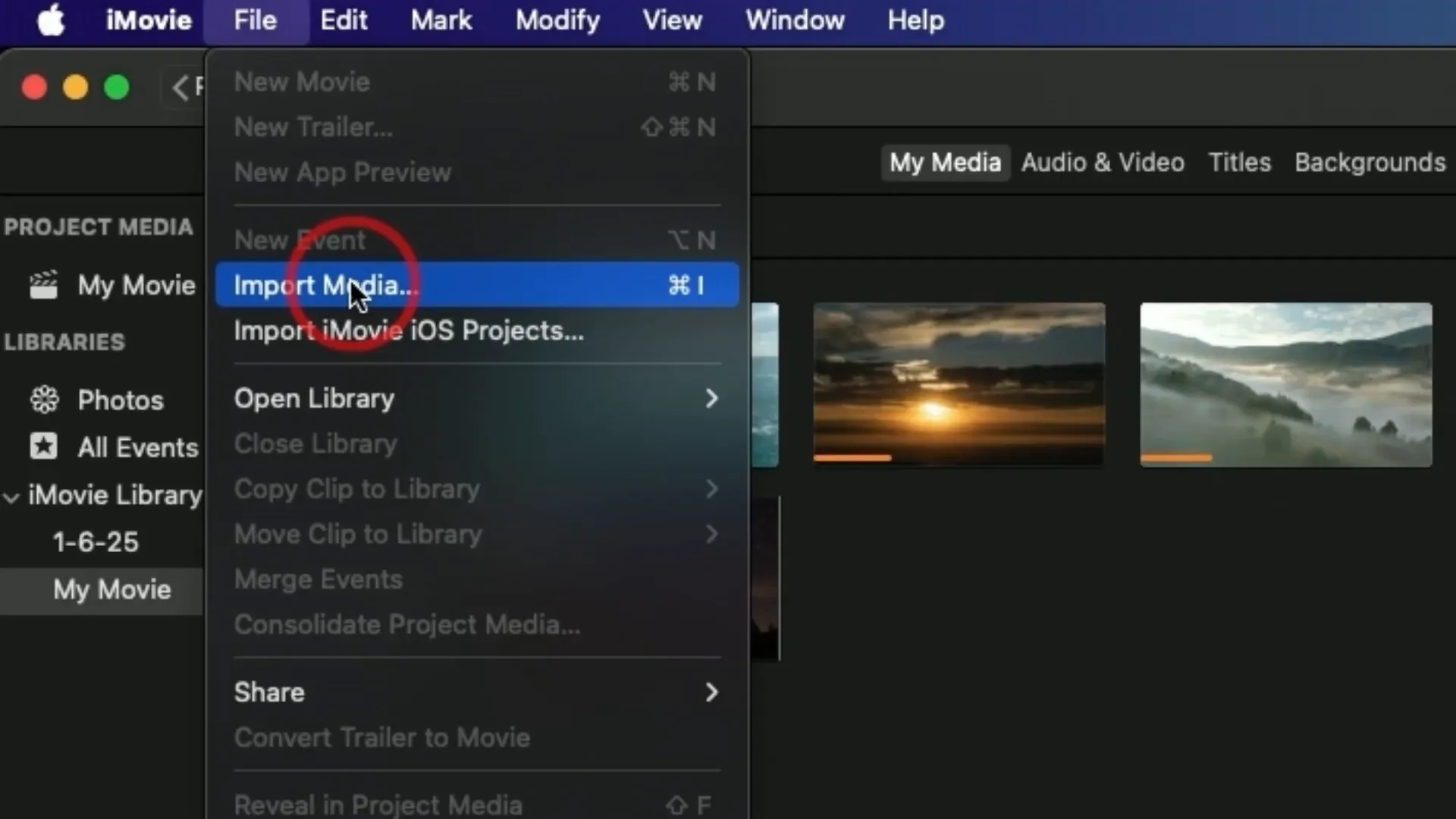Viewport: 1456px width, 819px height.
Task: Select the Audio & Video tab
Action: [x=1102, y=162]
